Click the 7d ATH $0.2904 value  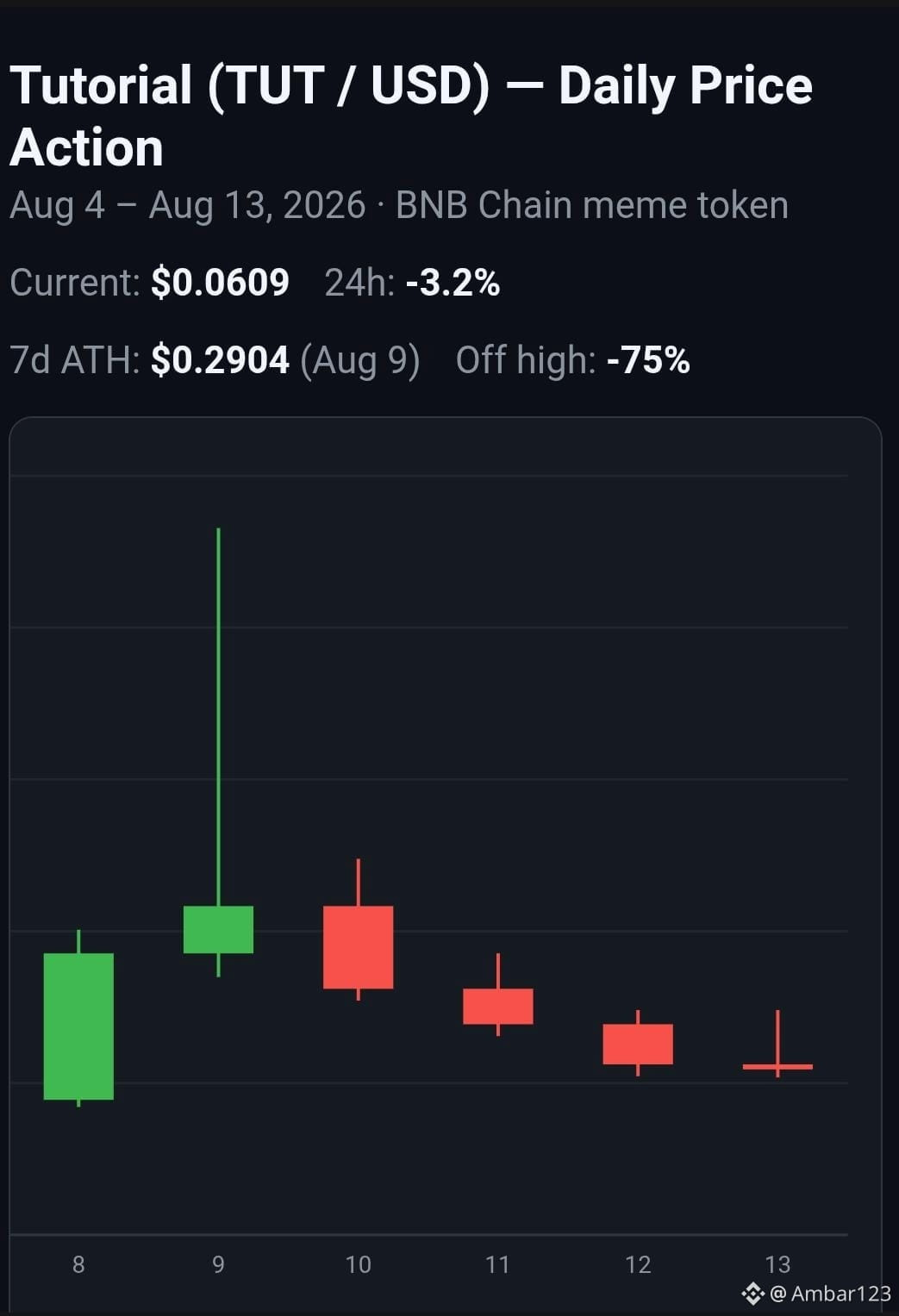click(x=220, y=360)
